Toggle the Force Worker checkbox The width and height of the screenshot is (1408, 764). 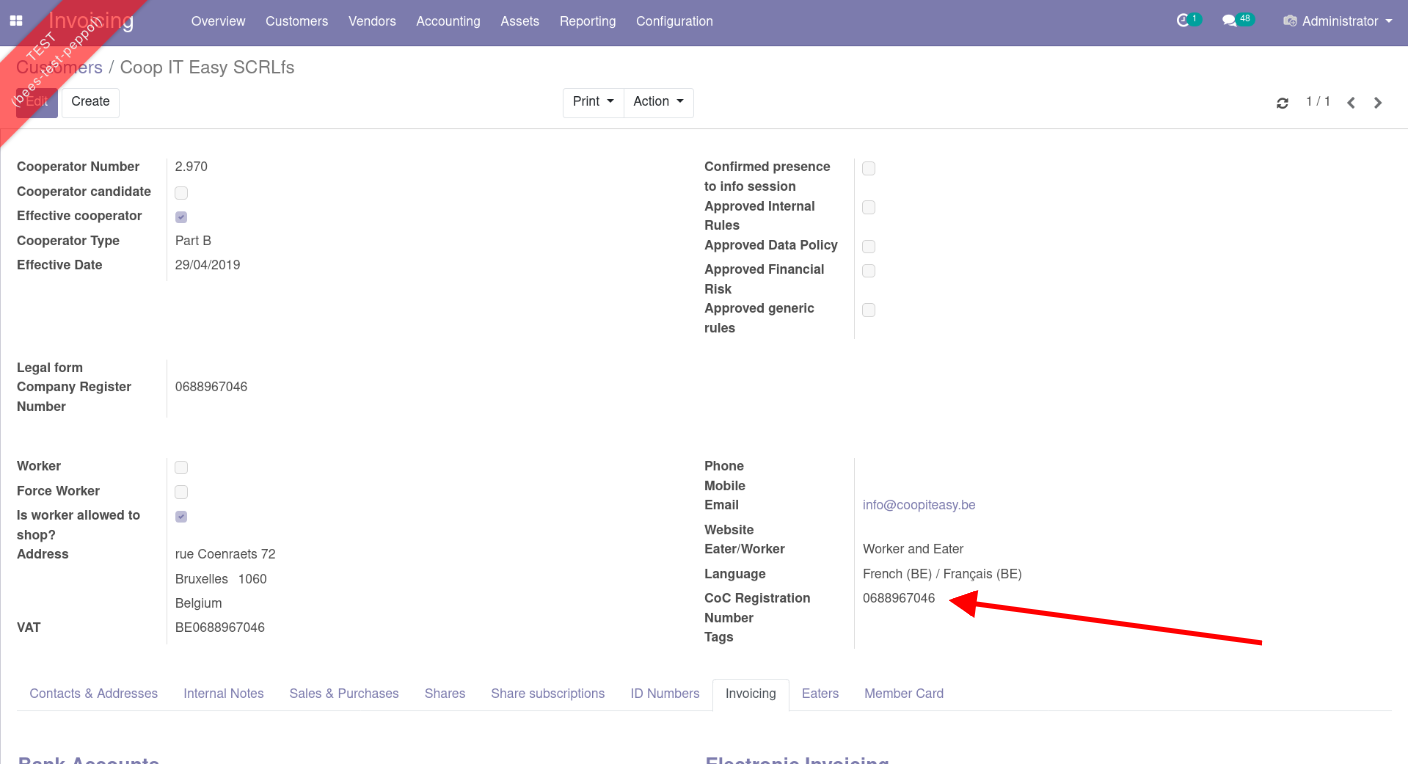coord(181,492)
